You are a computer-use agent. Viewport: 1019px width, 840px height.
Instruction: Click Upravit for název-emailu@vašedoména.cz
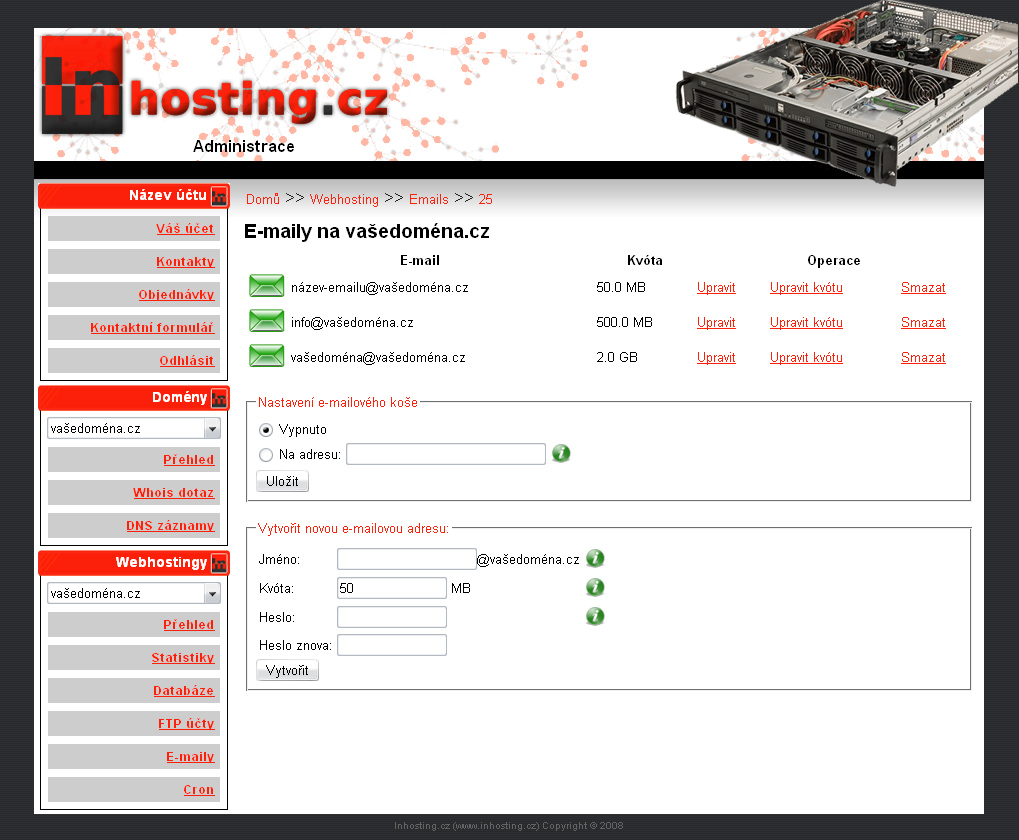716,287
